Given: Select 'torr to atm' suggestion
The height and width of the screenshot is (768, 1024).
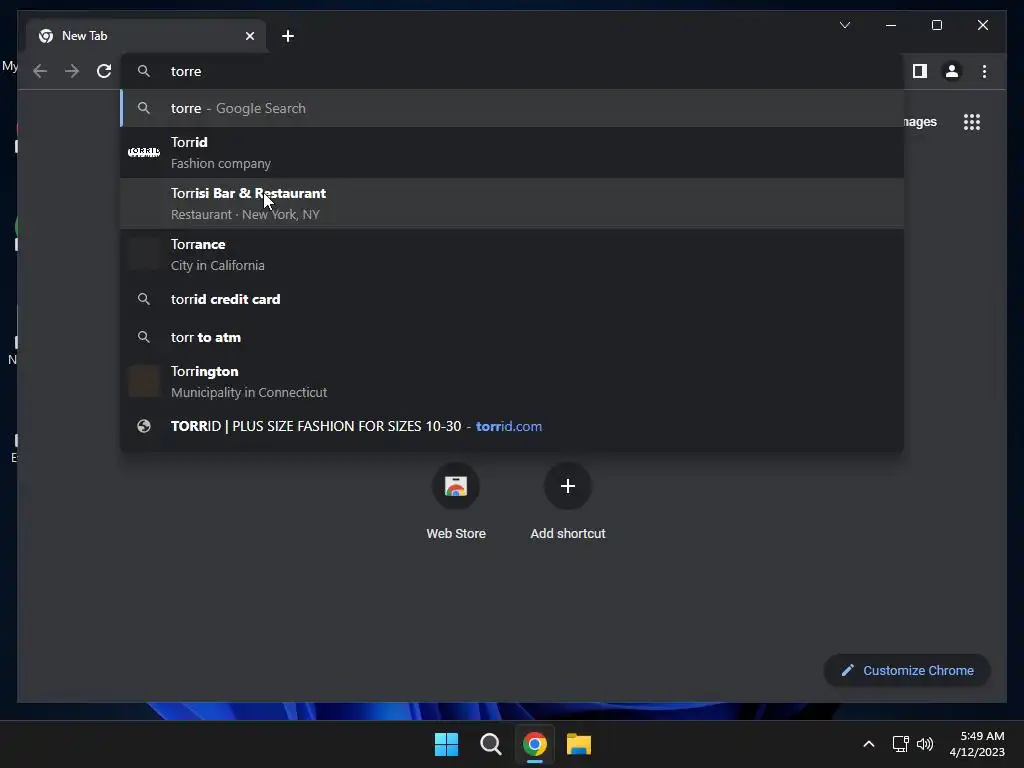Looking at the screenshot, I should (x=512, y=337).
